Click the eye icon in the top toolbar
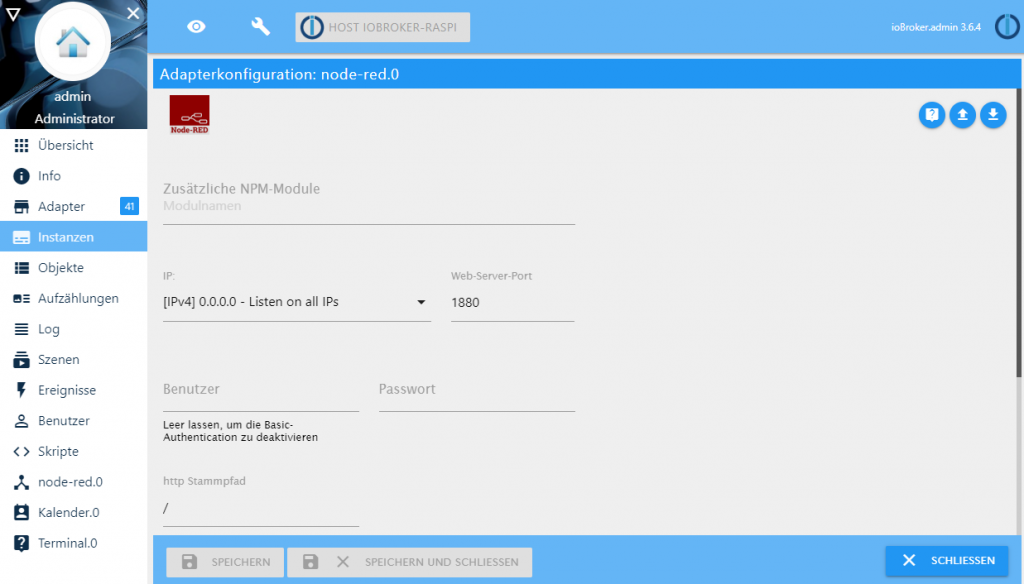The image size is (1024, 584). click(196, 27)
